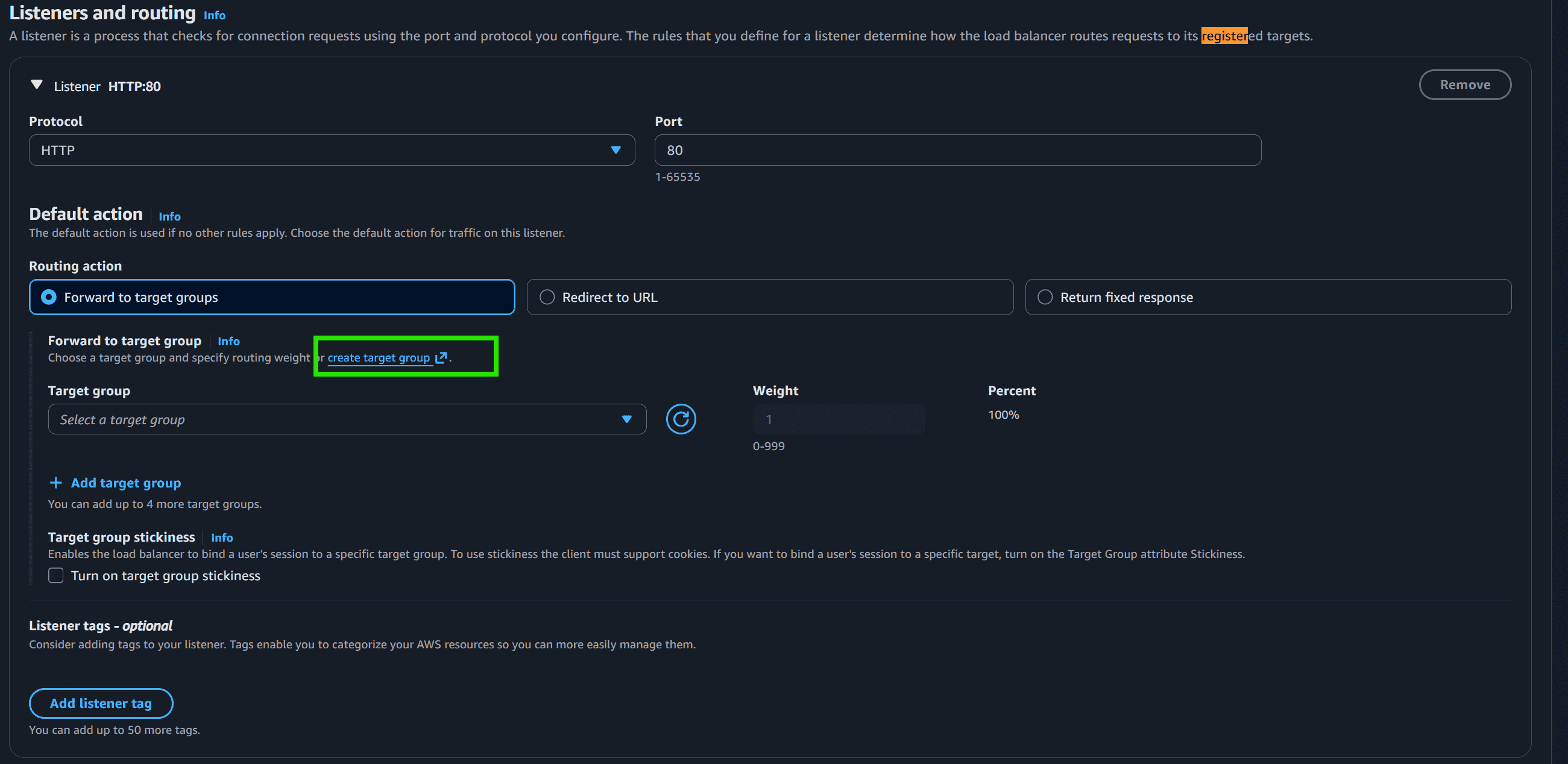Screen dimensions: 1568x764
Task: Click the Routing action label
Action: tap(75, 266)
